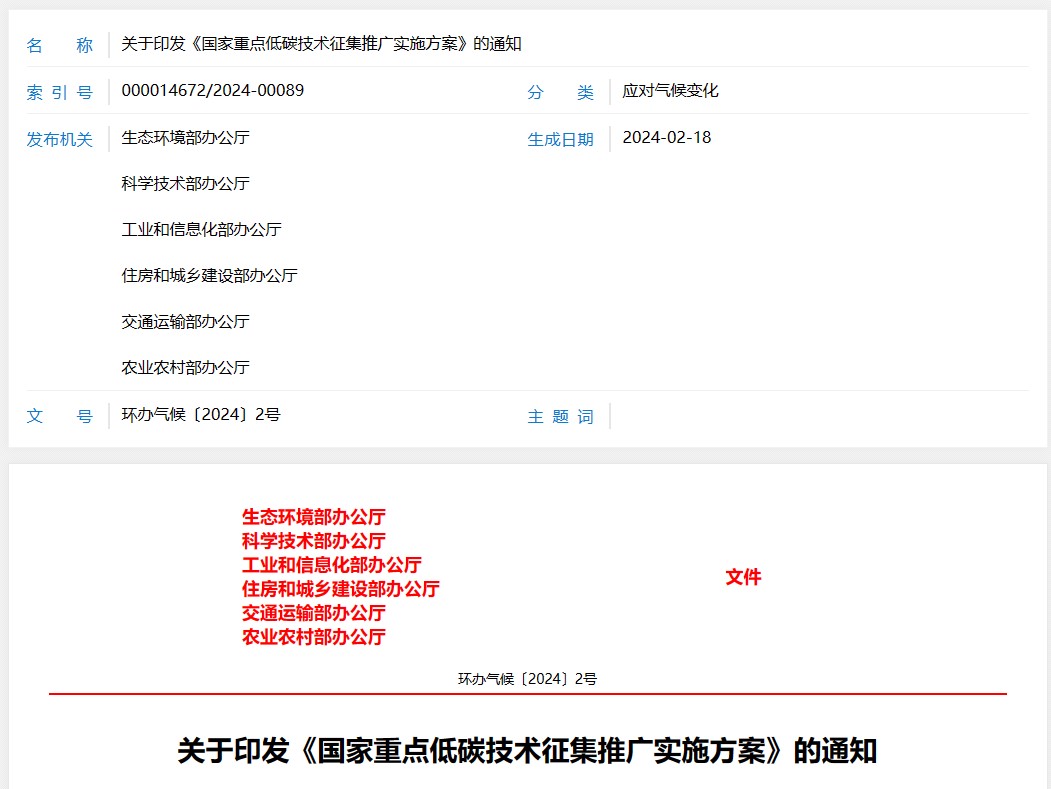1051x789 pixels.
Task: Click black 住房和城乡建设部办公厅 in the info table
Action: 209,276
